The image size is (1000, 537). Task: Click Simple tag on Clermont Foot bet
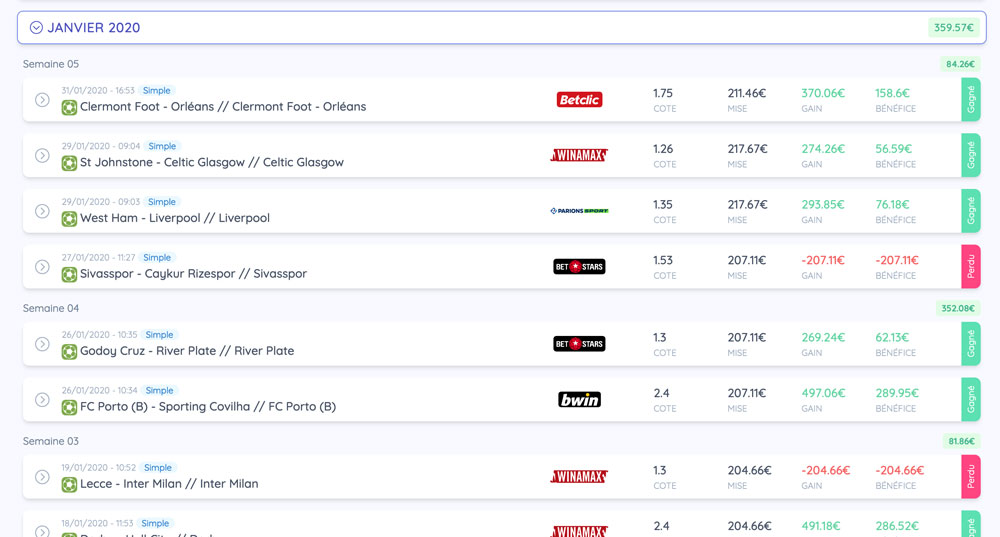(x=156, y=91)
